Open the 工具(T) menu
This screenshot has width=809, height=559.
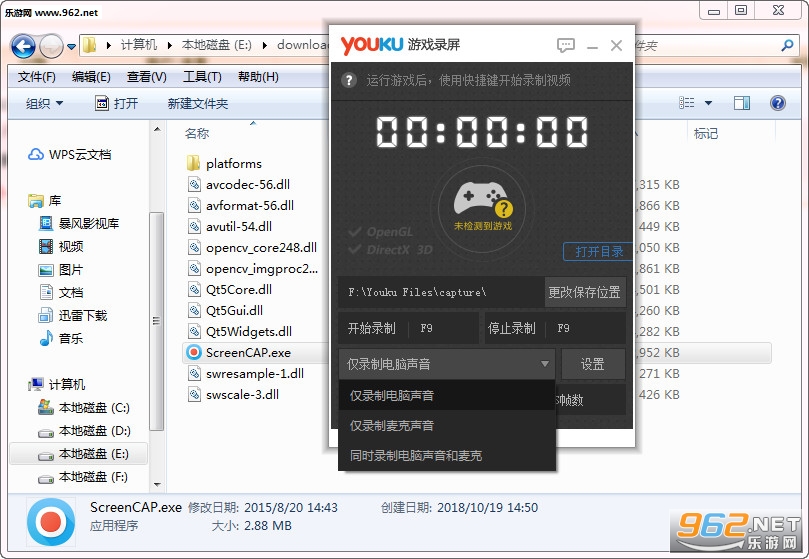[x=202, y=77]
